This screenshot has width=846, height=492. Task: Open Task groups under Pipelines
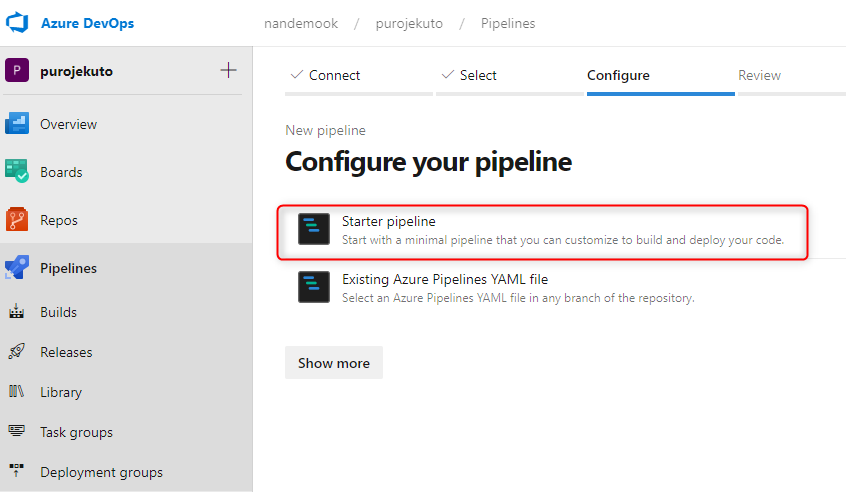tap(76, 432)
